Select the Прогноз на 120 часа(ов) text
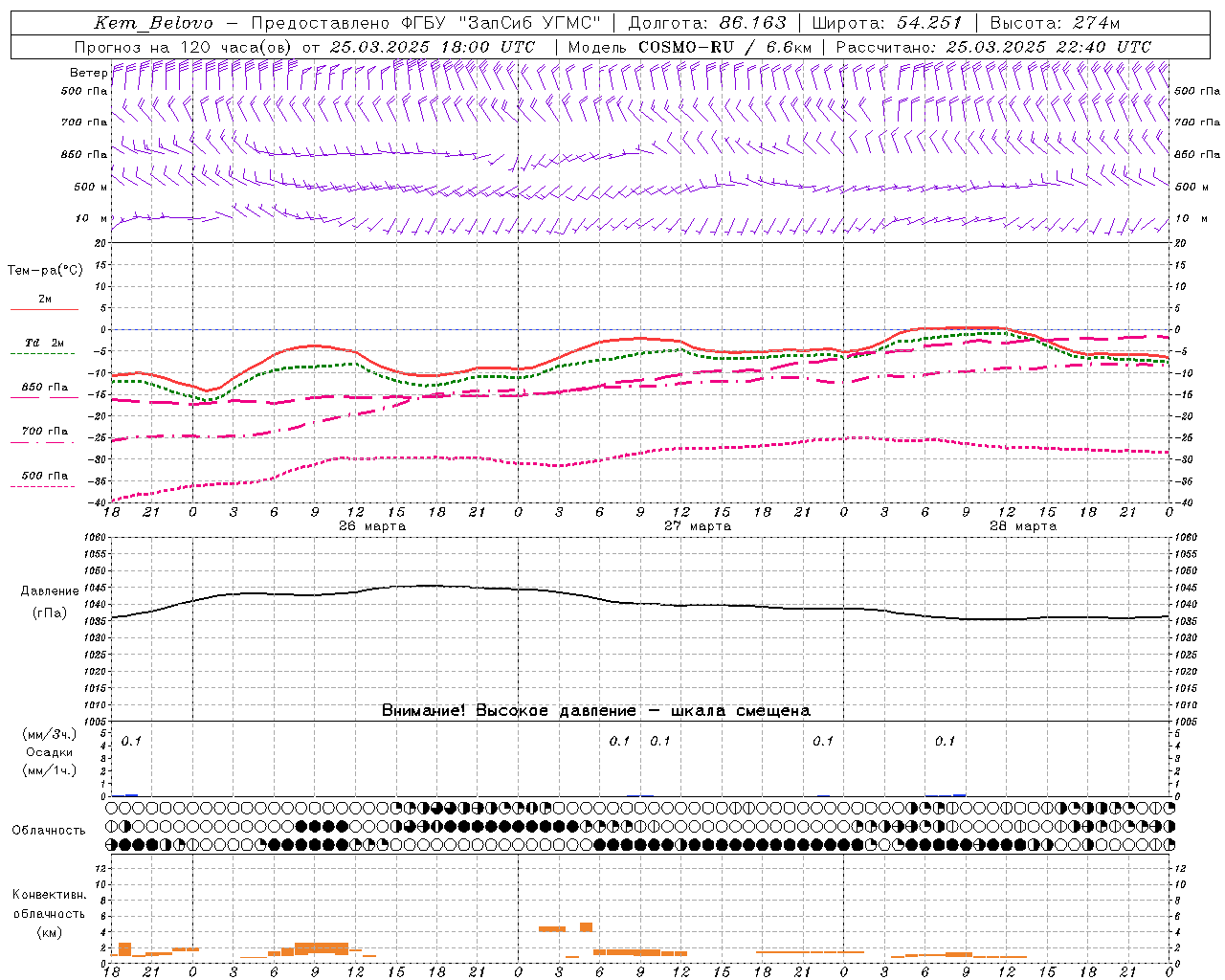The height and width of the screenshot is (980, 1225). point(185,47)
